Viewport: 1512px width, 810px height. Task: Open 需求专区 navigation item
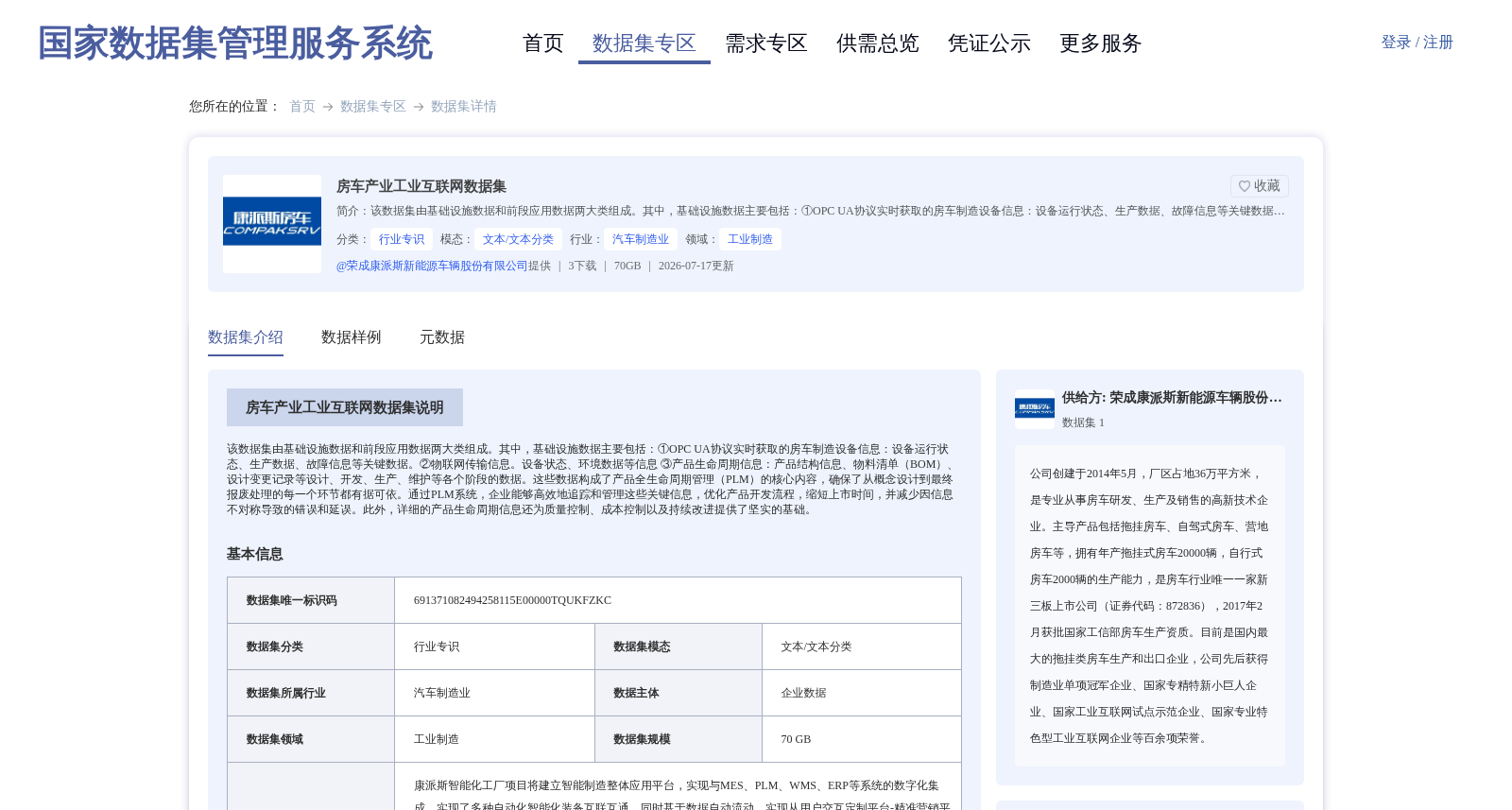coord(766,43)
